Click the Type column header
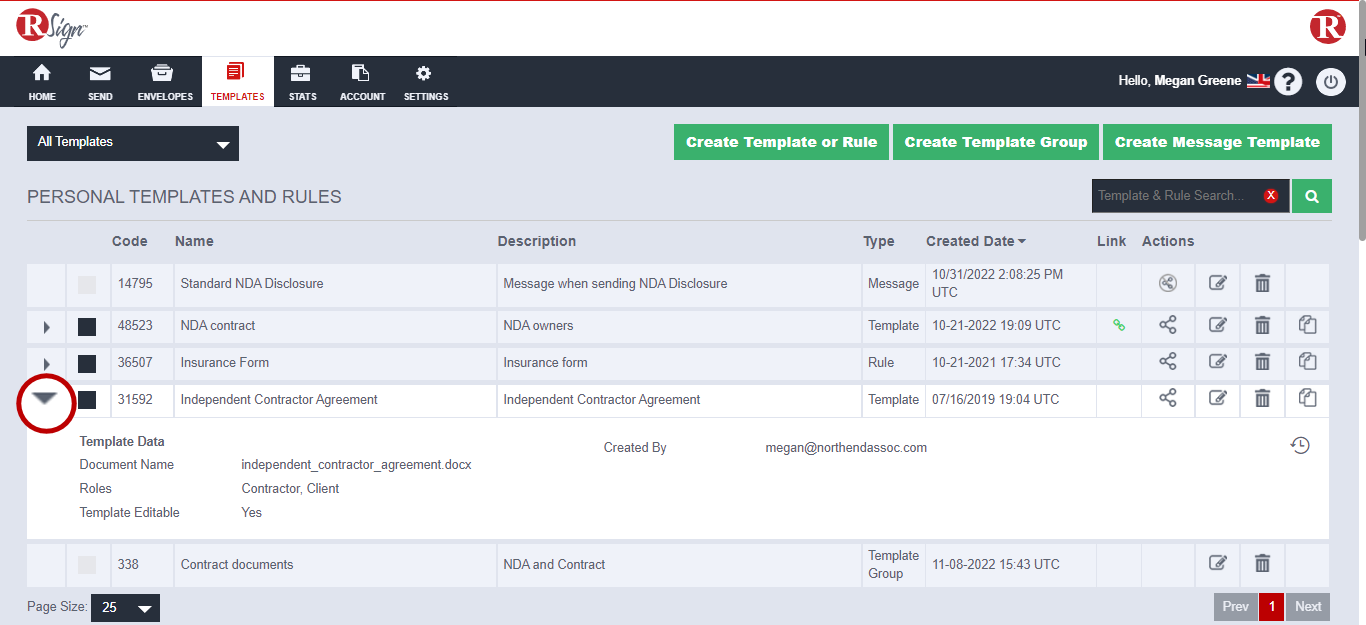1366x625 pixels. coord(879,241)
